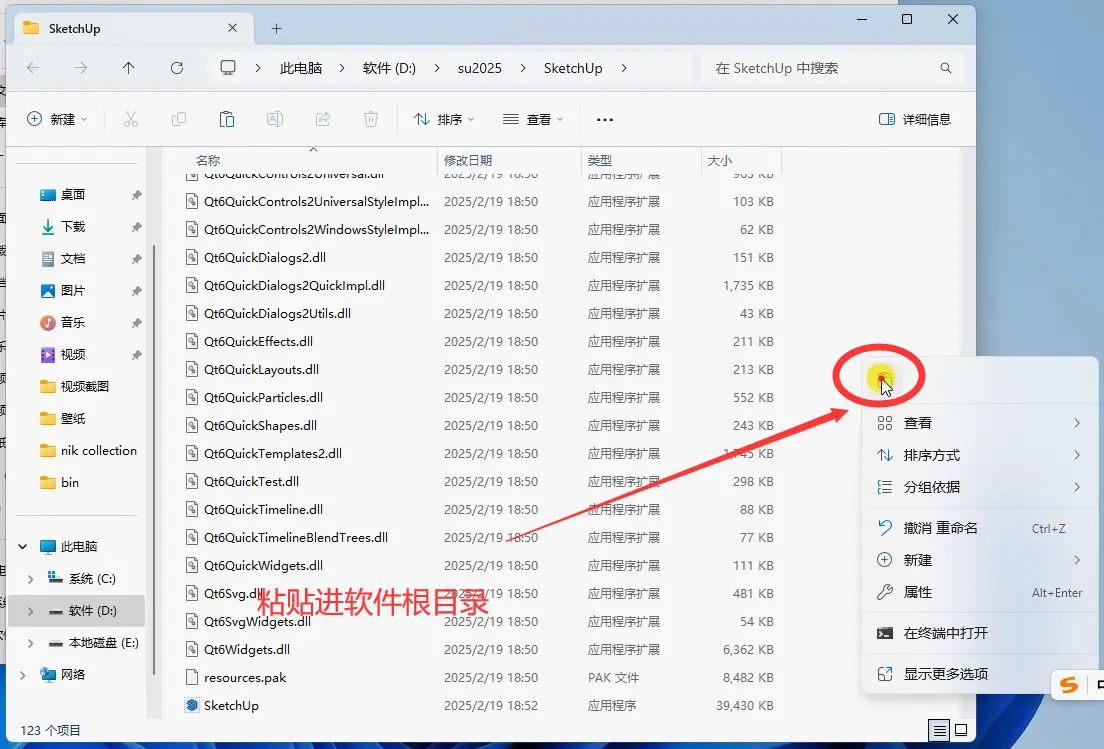Open a new tab with plus button

[x=277, y=28]
